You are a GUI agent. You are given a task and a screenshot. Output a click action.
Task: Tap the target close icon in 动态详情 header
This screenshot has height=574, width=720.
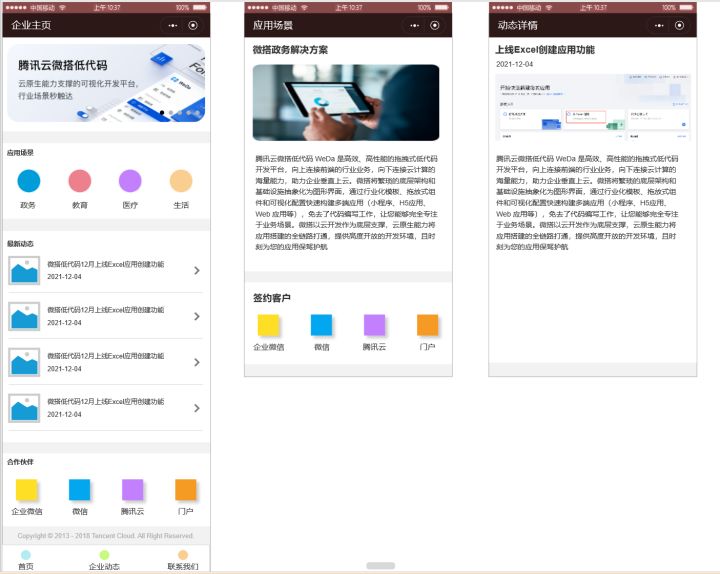[680, 25]
